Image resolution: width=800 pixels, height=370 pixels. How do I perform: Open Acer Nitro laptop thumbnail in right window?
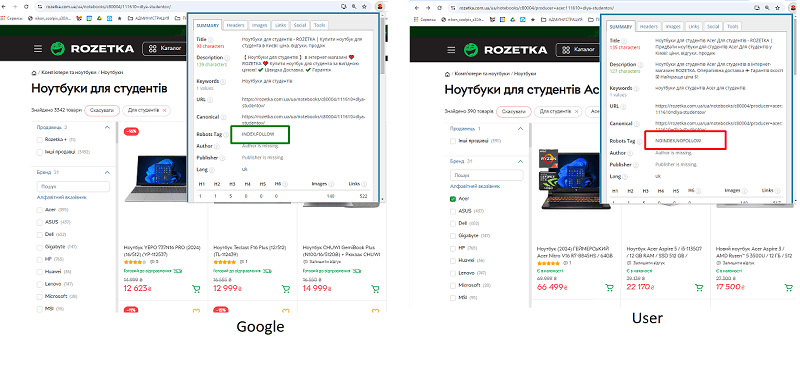tap(575, 179)
